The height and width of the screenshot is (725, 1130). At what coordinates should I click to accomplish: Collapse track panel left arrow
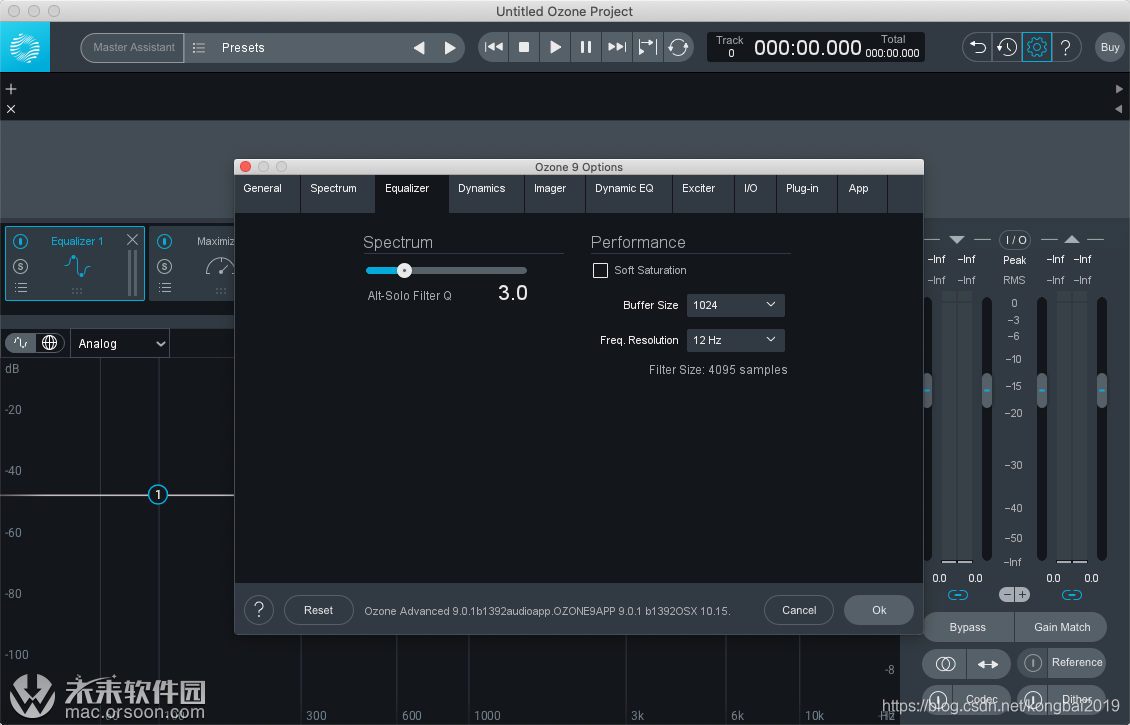pyautogui.click(x=1118, y=109)
